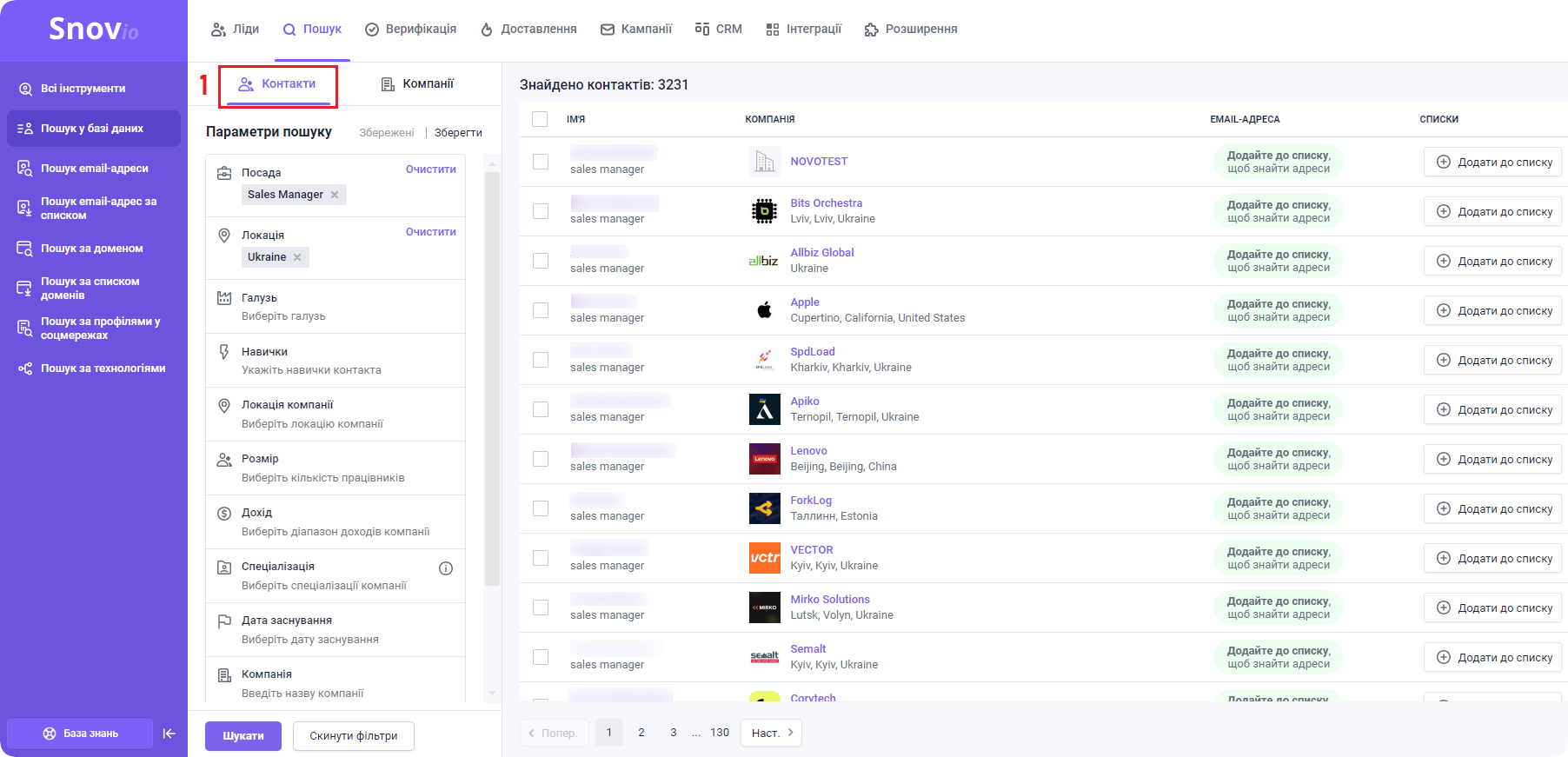
Task: Check the NOVOTEST row checkbox
Action: pyautogui.click(x=541, y=162)
